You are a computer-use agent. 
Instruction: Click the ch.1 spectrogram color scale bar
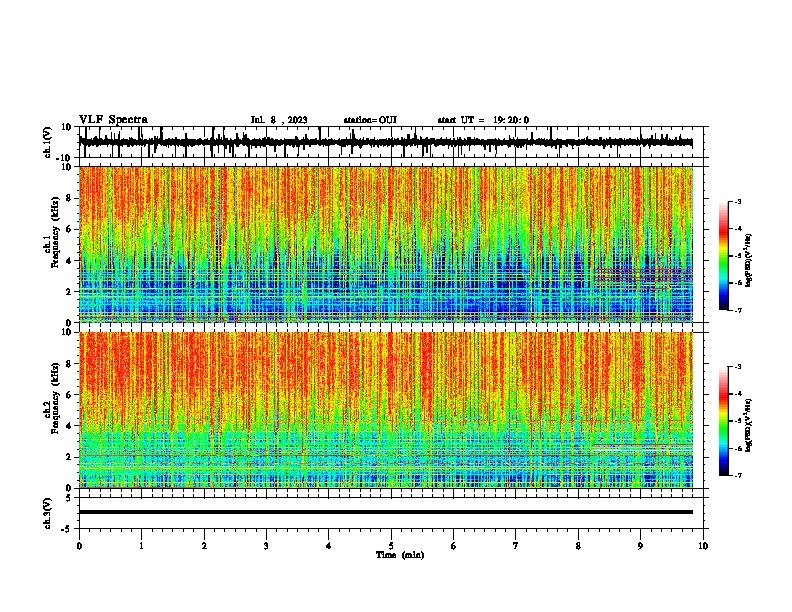coord(723,256)
